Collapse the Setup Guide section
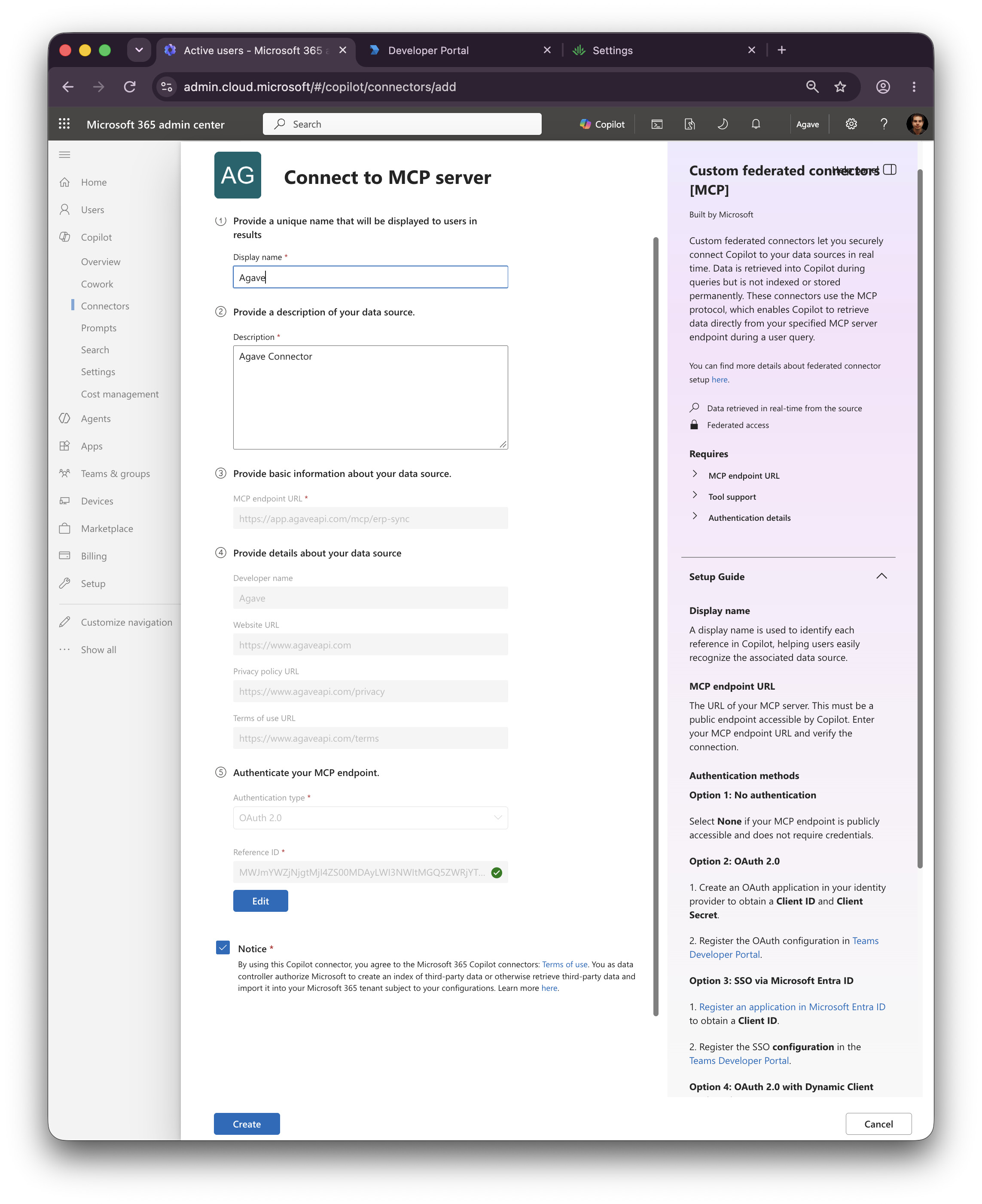 pos(881,576)
